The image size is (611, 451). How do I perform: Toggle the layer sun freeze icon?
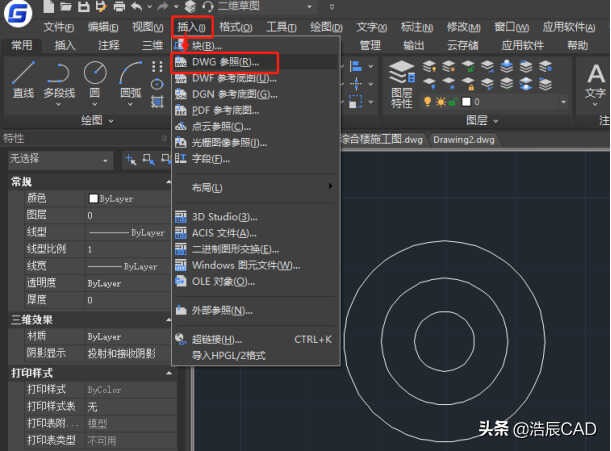[441, 102]
